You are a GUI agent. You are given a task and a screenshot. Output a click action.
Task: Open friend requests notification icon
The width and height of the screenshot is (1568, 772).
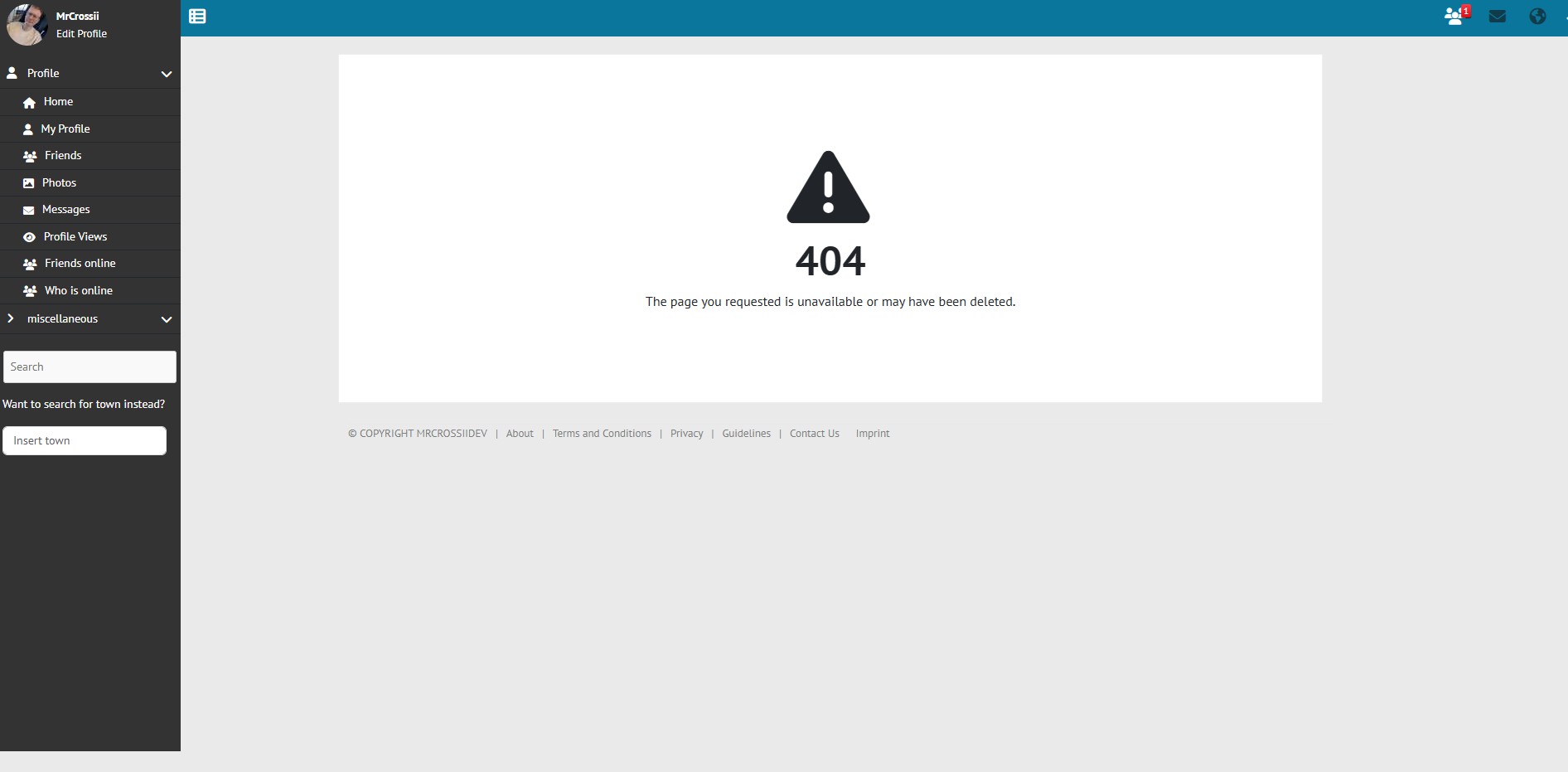point(1454,17)
